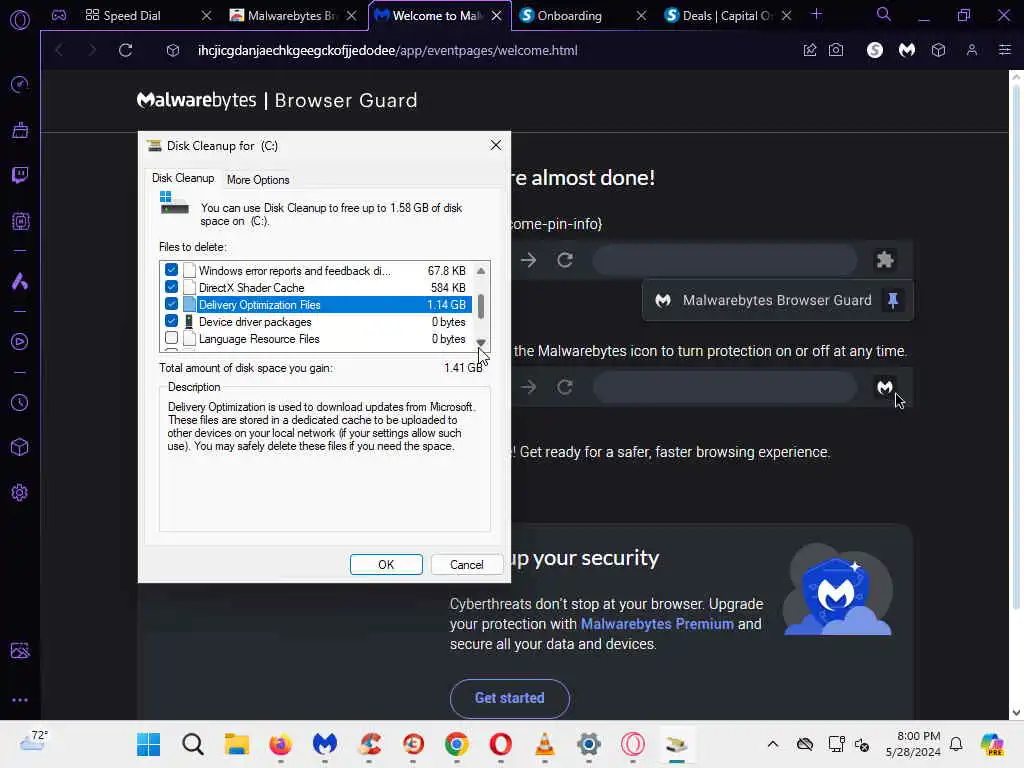Open VLC media player from taskbar
Image resolution: width=1024 pixels, height=768 pixels.
(545, 744)
